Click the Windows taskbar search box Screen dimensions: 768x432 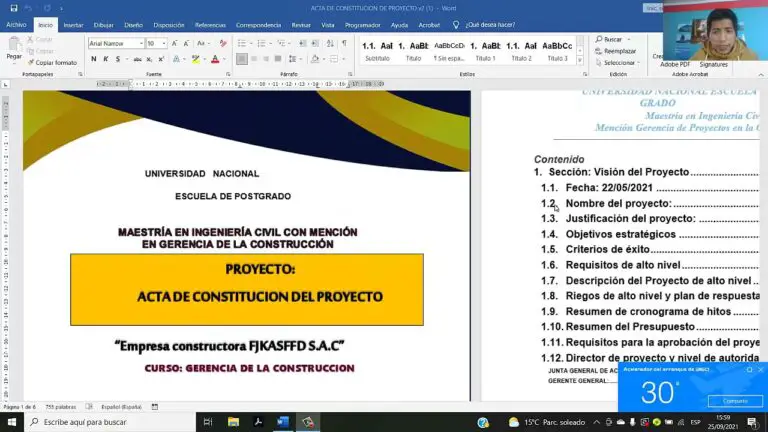[x=110, y=422]
